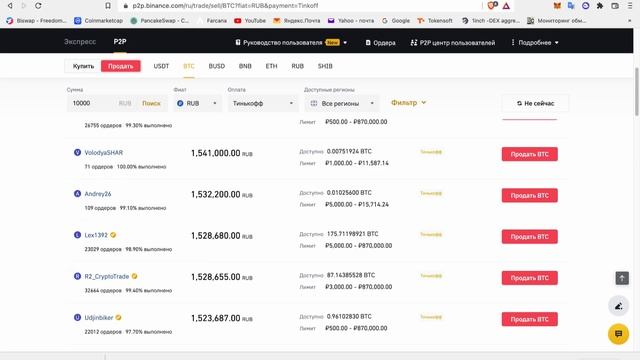The image size is (640, 360).
Task: Click the Тинькофф tag in Andrey26 row
Action: [x=431, y=193]
